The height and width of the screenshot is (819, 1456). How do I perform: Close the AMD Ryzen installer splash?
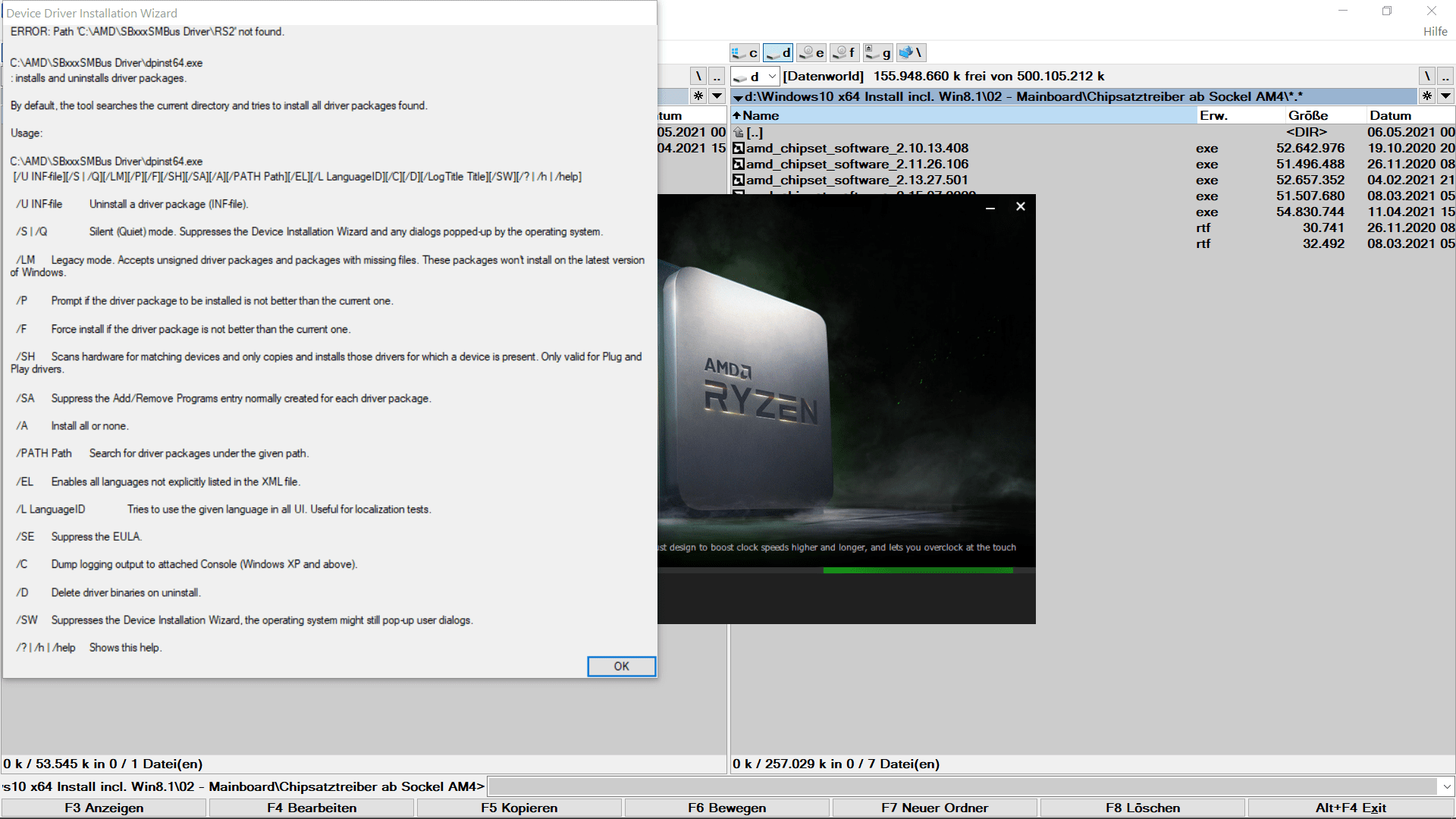click(1020, 206)
